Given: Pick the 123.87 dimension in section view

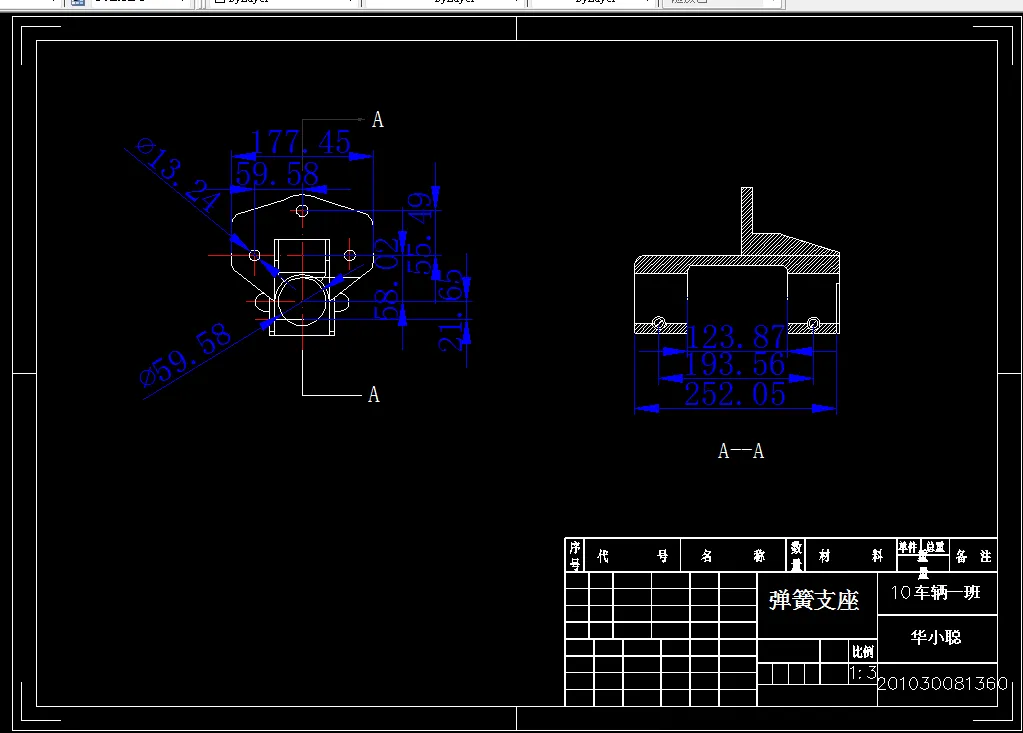Looking at the screenshot, I should (x=736, y=337).
